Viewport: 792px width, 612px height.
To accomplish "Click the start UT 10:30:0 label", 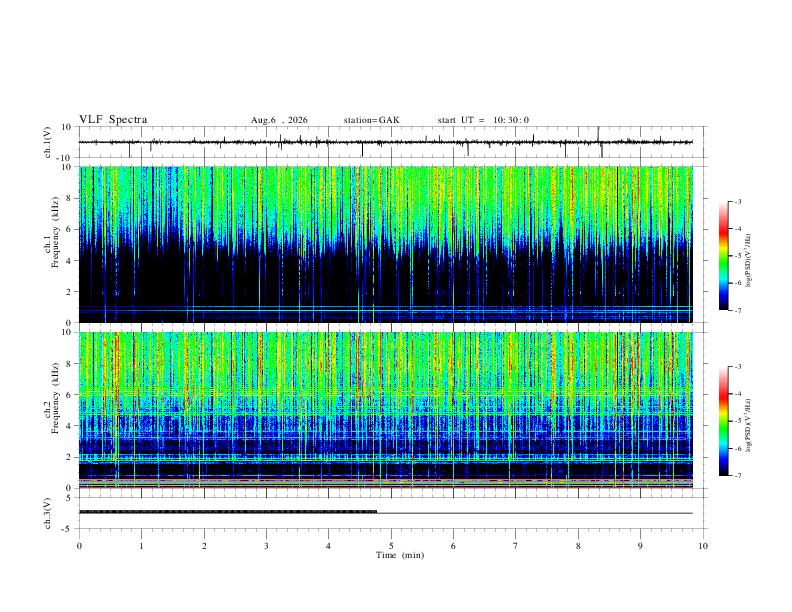I will (483, 120).
